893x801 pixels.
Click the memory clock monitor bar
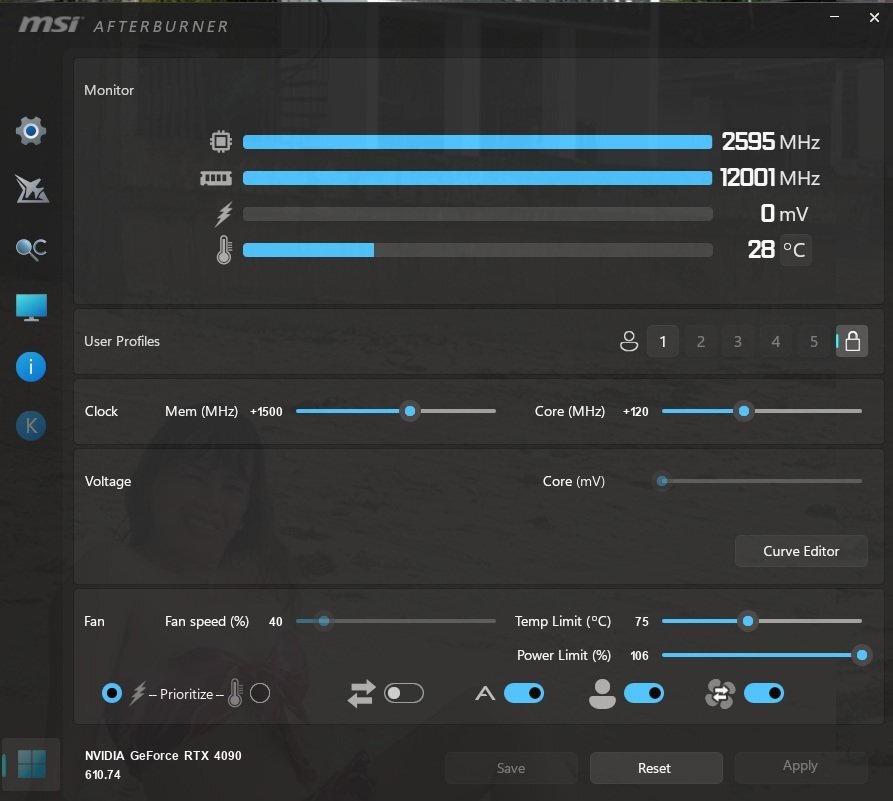(478, 178)
